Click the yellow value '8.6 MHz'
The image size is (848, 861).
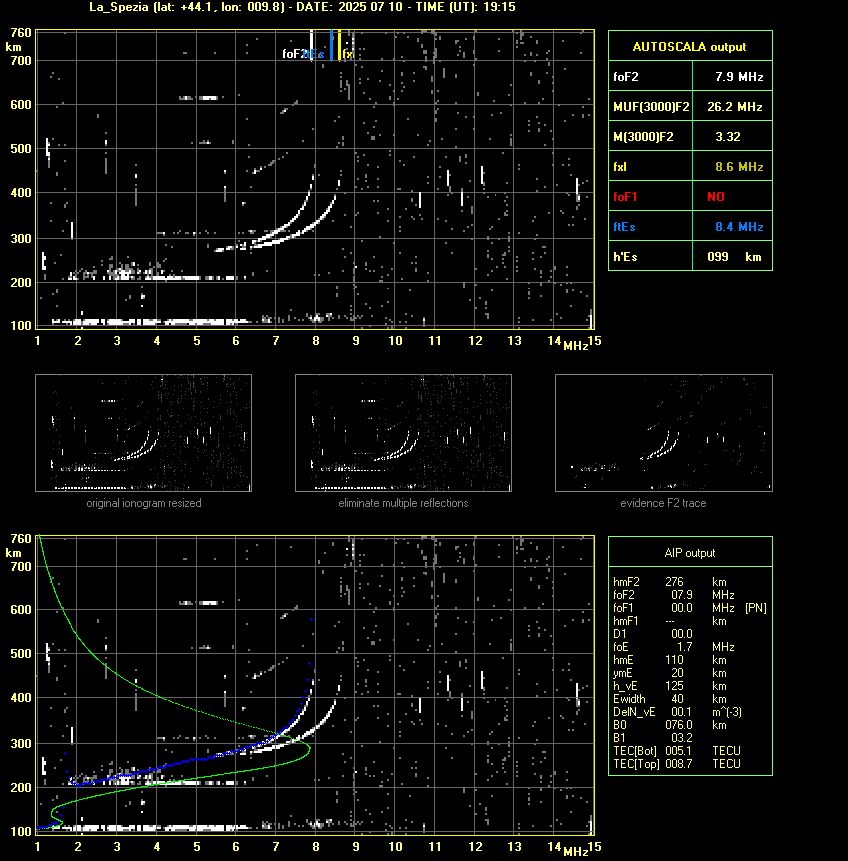point(739,167)
